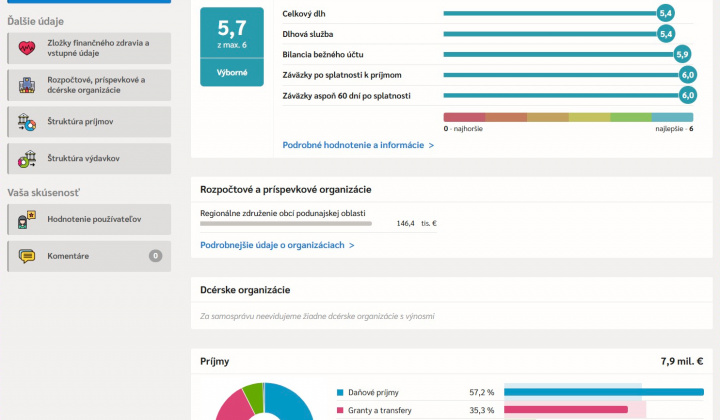The height and width of the screenshot is (420, 720).
Task: Open the Podrobné hodnotenie a informácie link
Action: point(358,145)
